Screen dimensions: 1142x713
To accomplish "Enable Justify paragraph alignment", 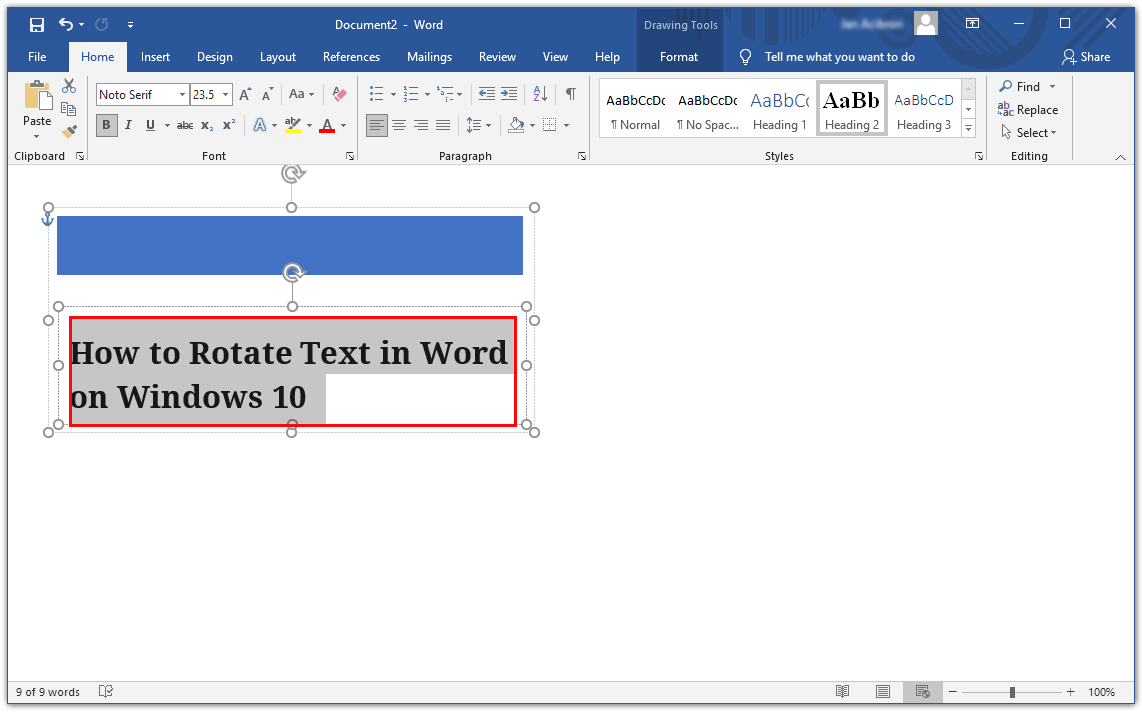I will coord(443,125).
